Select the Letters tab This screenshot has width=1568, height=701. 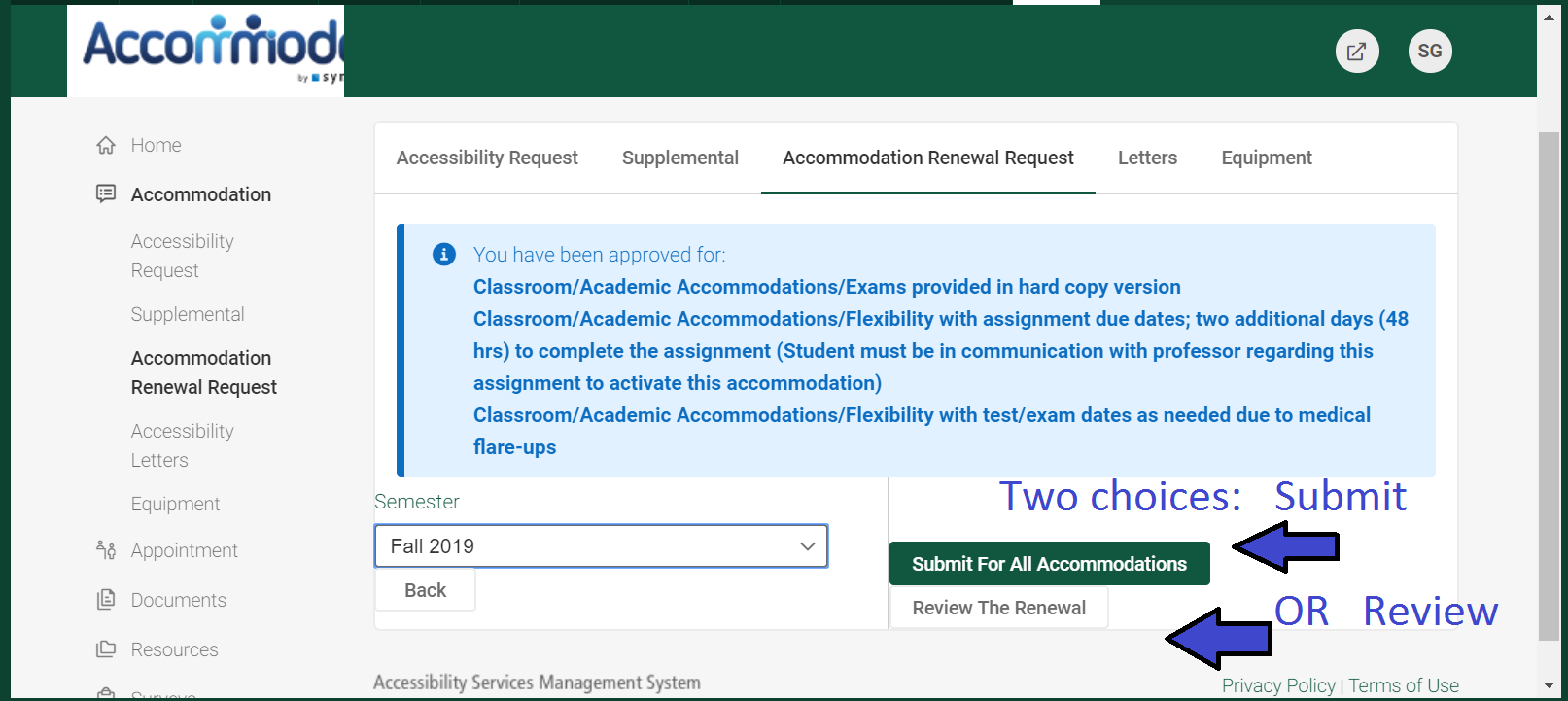click(1147, 158)
